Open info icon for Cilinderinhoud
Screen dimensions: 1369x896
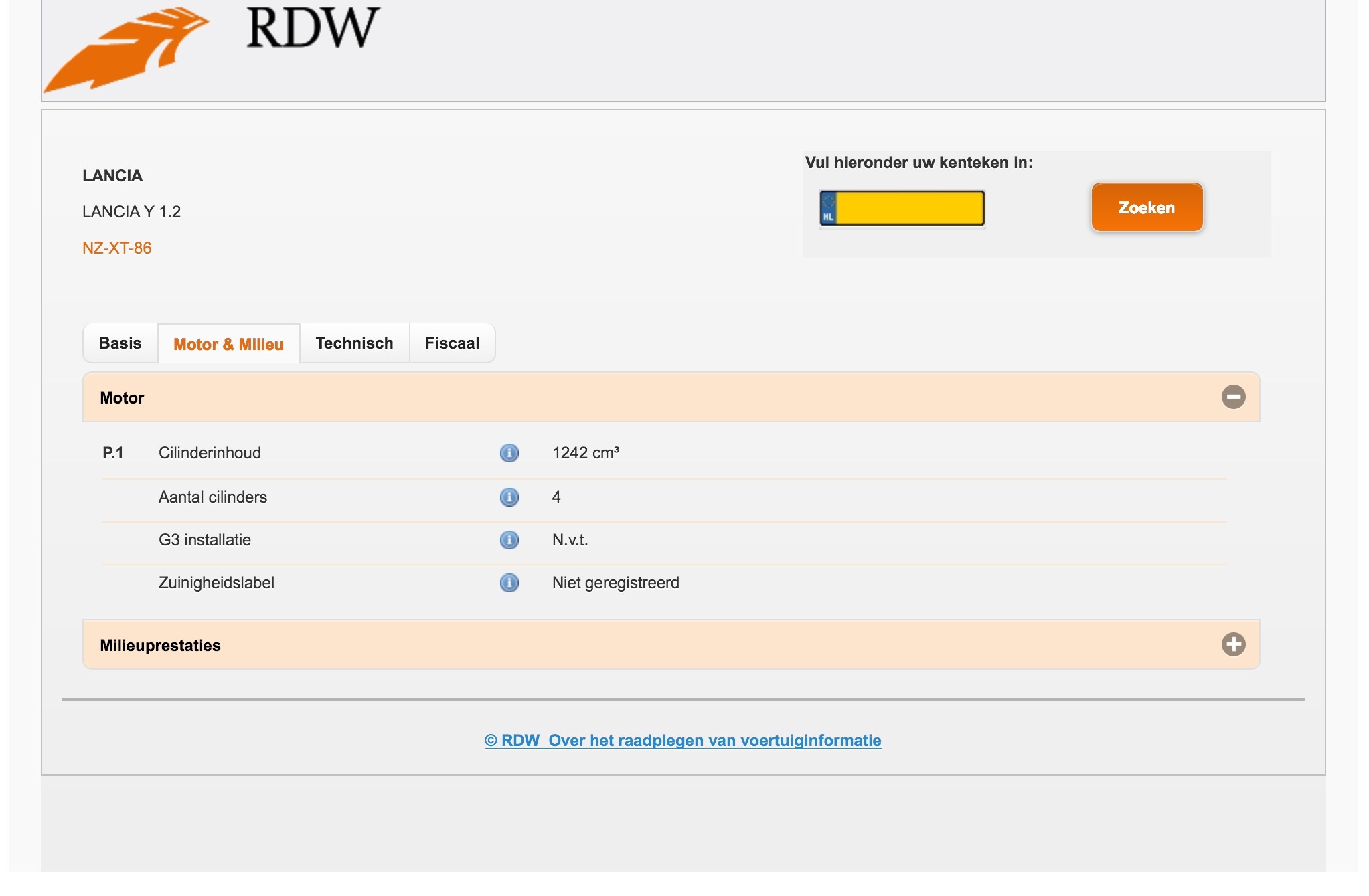pyautogui.click(x=509, y=453)
